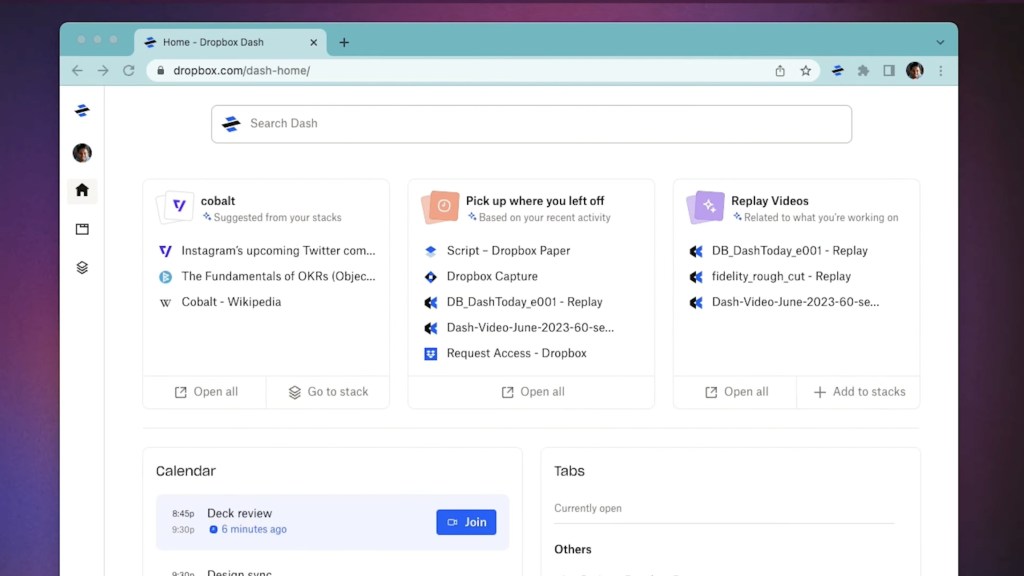This screenshot has height=576, width=1024.
Task: Open the Stacks layers icon in the sidebar
Action: coord(82,268)
